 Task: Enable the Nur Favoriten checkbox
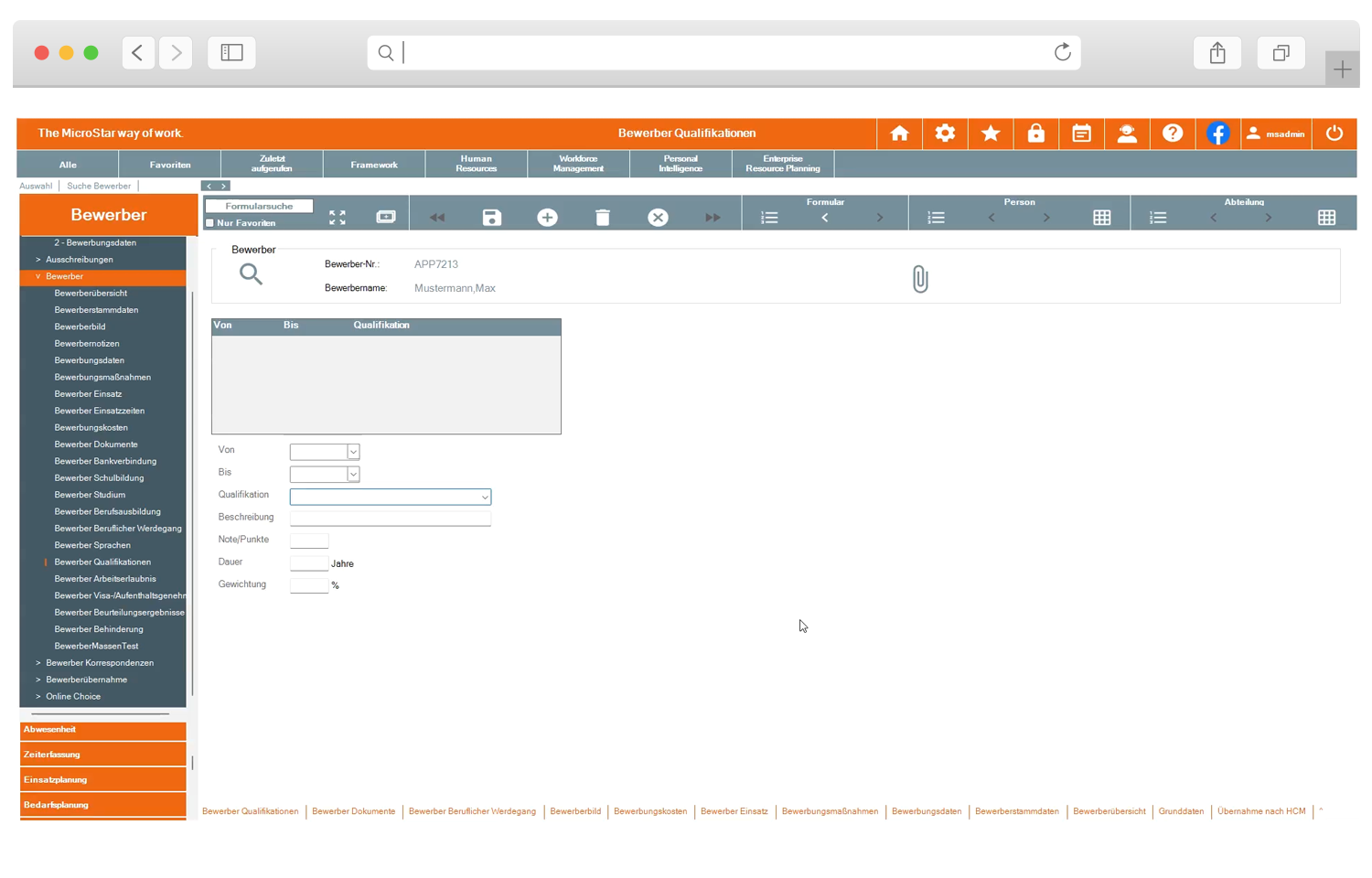coord(209,223)
